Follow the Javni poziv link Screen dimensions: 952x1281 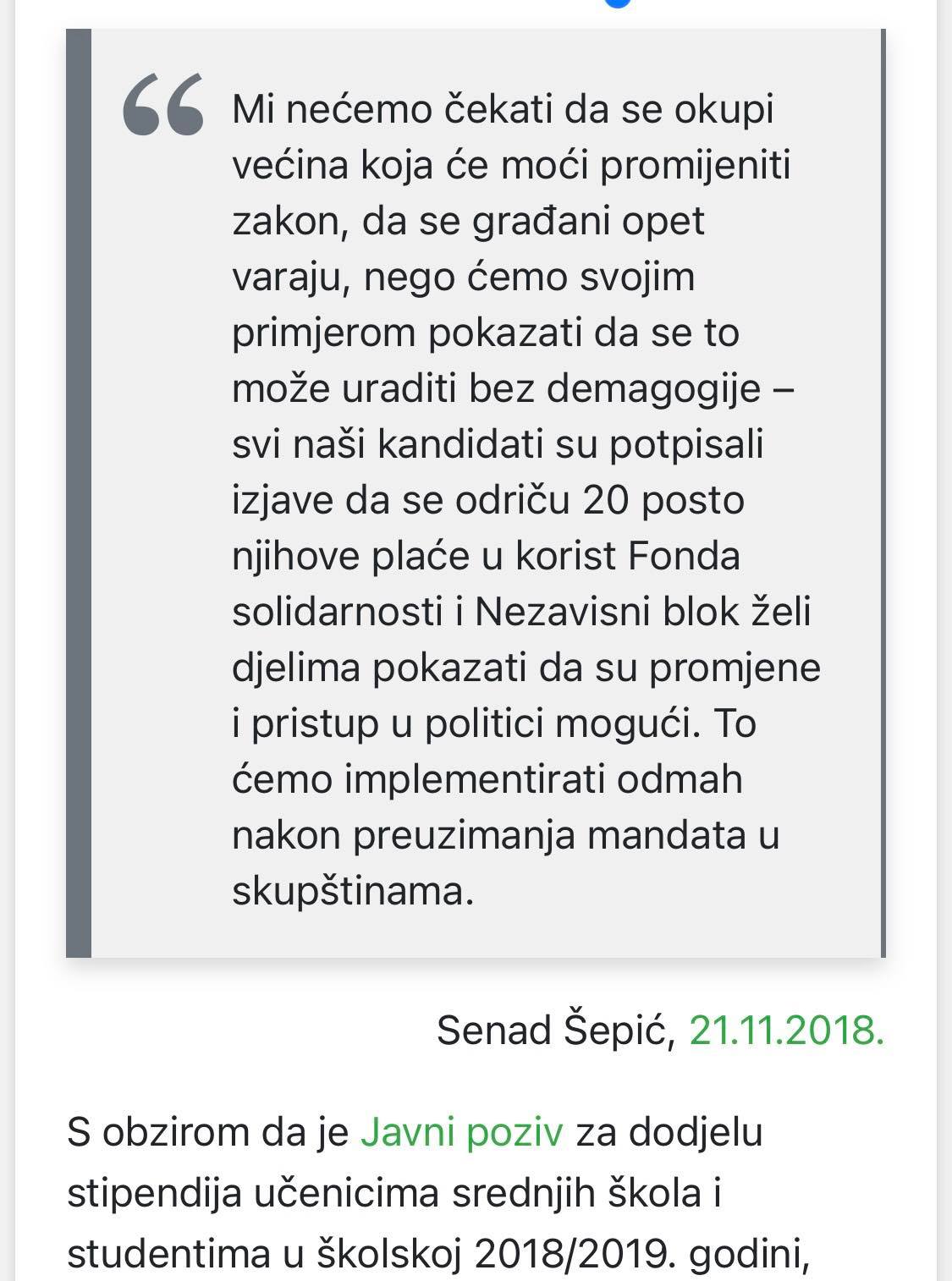click(x=461, y=1131)
